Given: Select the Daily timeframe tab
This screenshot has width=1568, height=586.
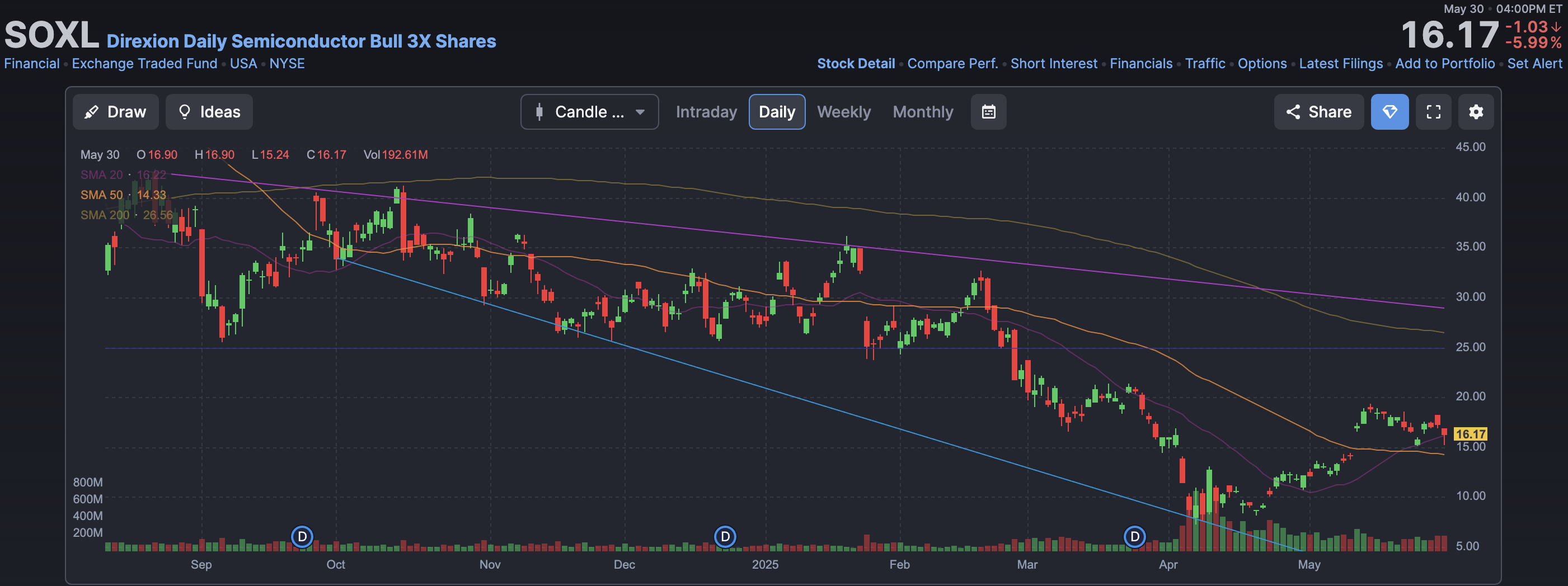Looking at the screenshot, I should 777,112.
